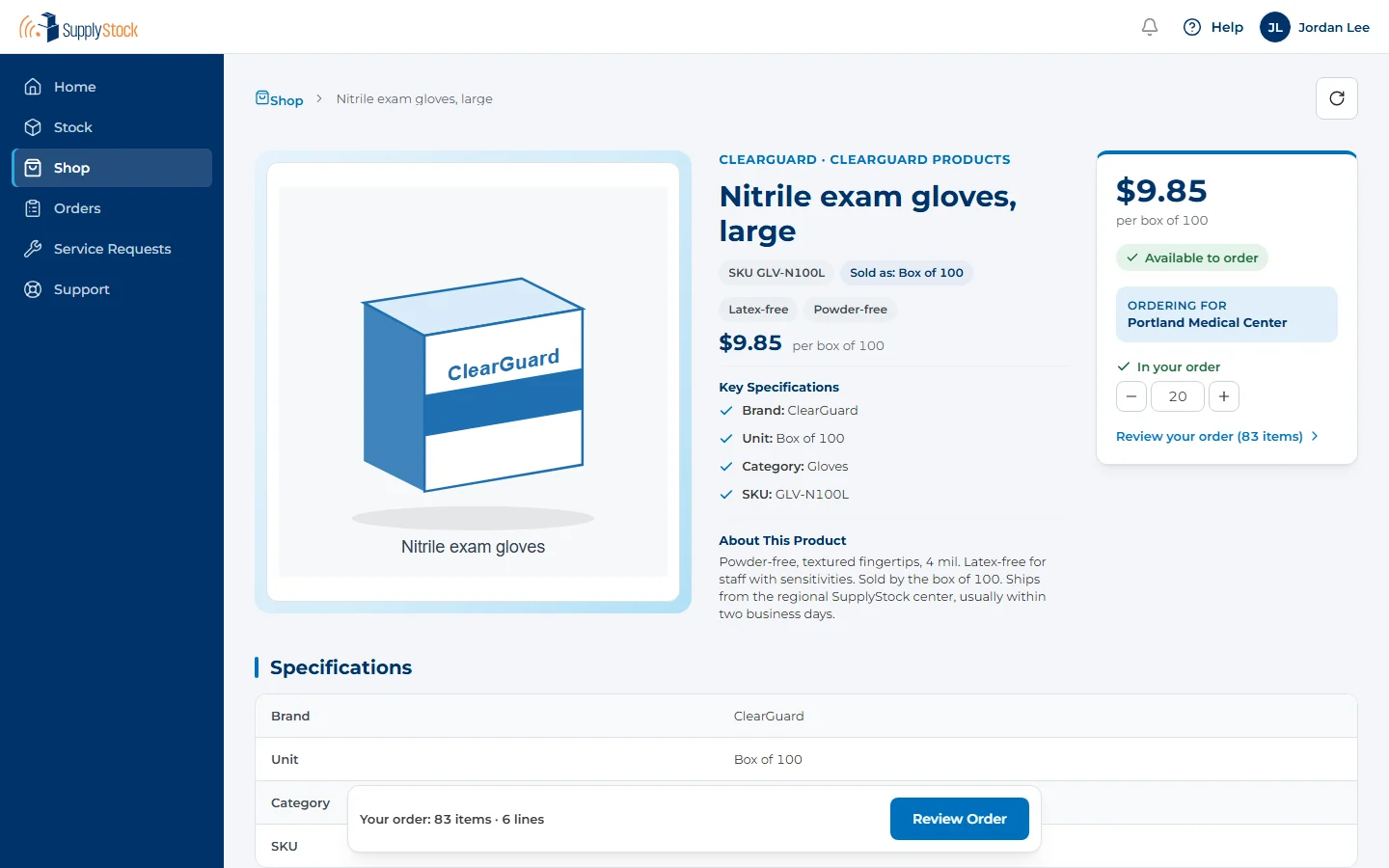1389x868 pixels.
Task: Click the Service Requests wrench icon
Action: (33, 249)
